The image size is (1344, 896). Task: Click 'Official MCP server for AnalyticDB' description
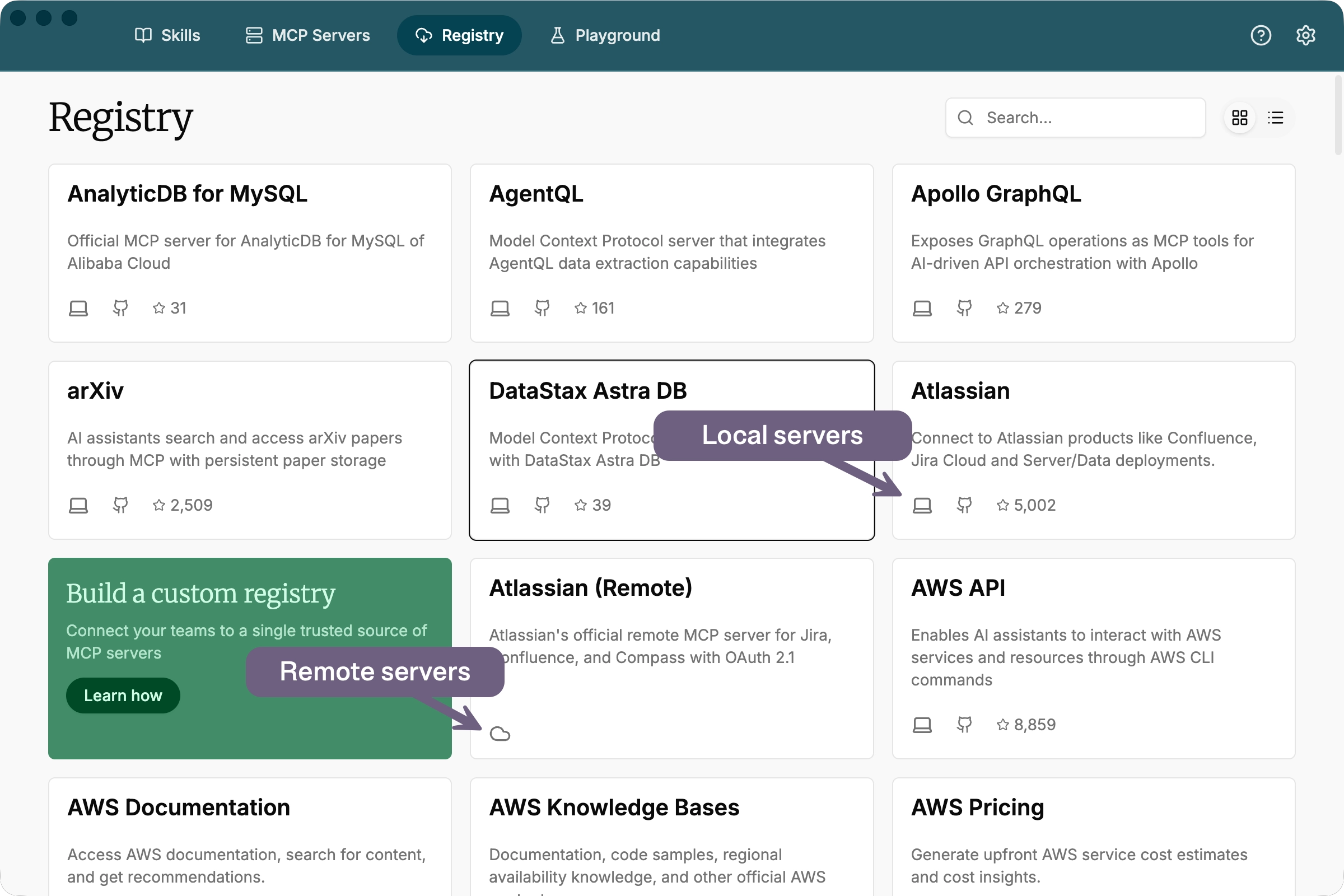[x=246, y=253]
